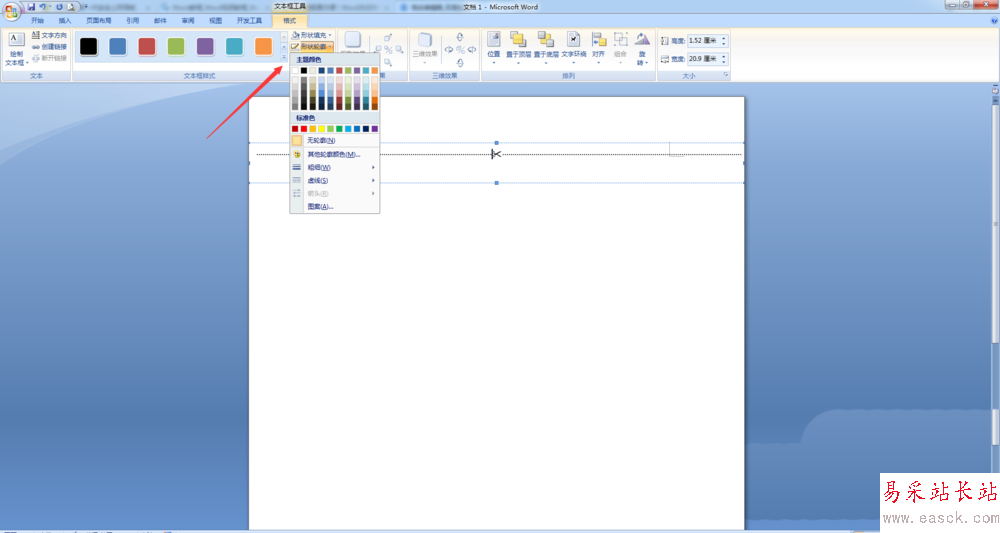This screenshot has width=1000, height=533.
Task: Pick orange from theme colors top row
Action: click(x=374, y=70)
